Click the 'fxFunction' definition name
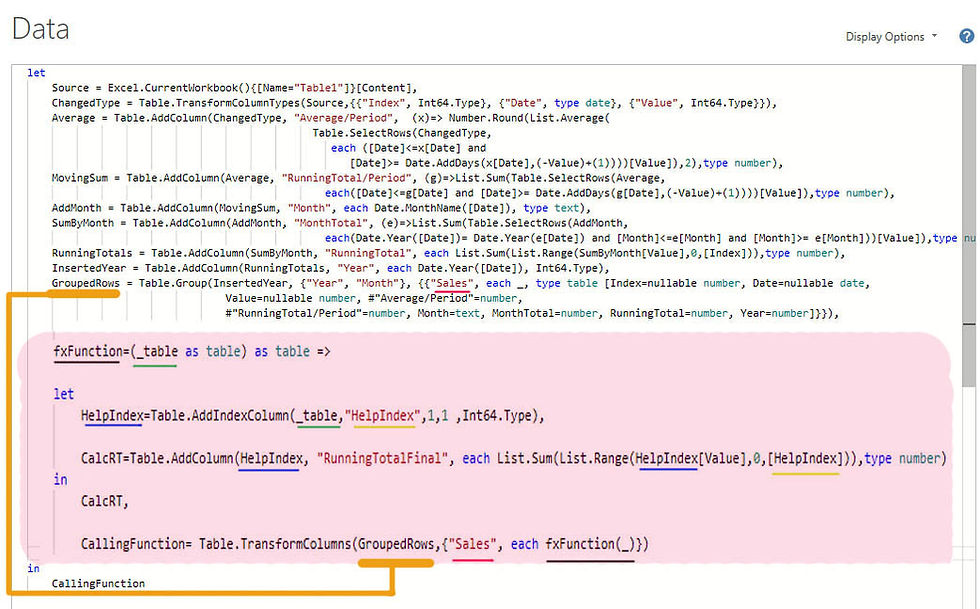The width and height of the screenshot is (980, 609). point(88,351)
